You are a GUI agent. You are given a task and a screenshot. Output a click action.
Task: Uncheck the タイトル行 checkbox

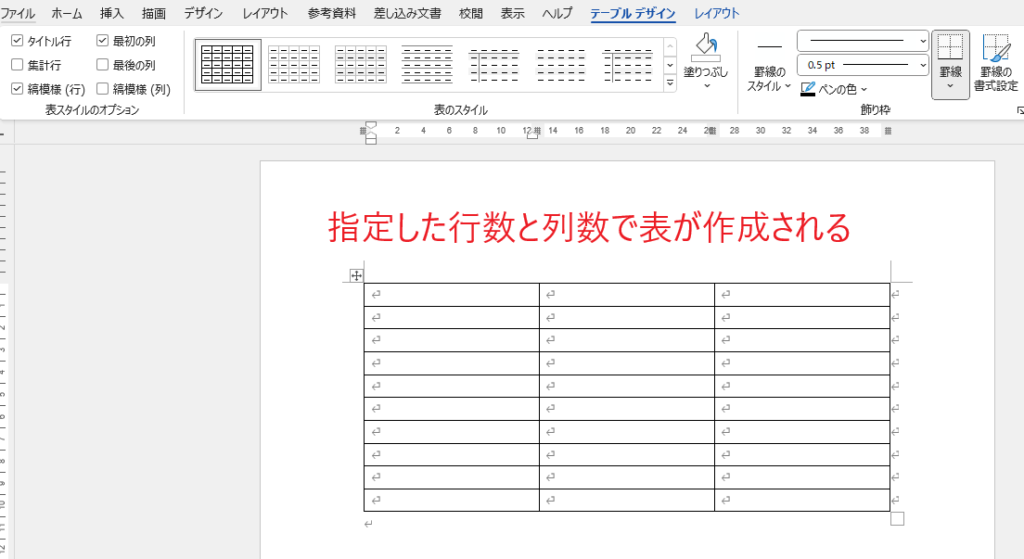pyautogui.click(x=18, y=40)
